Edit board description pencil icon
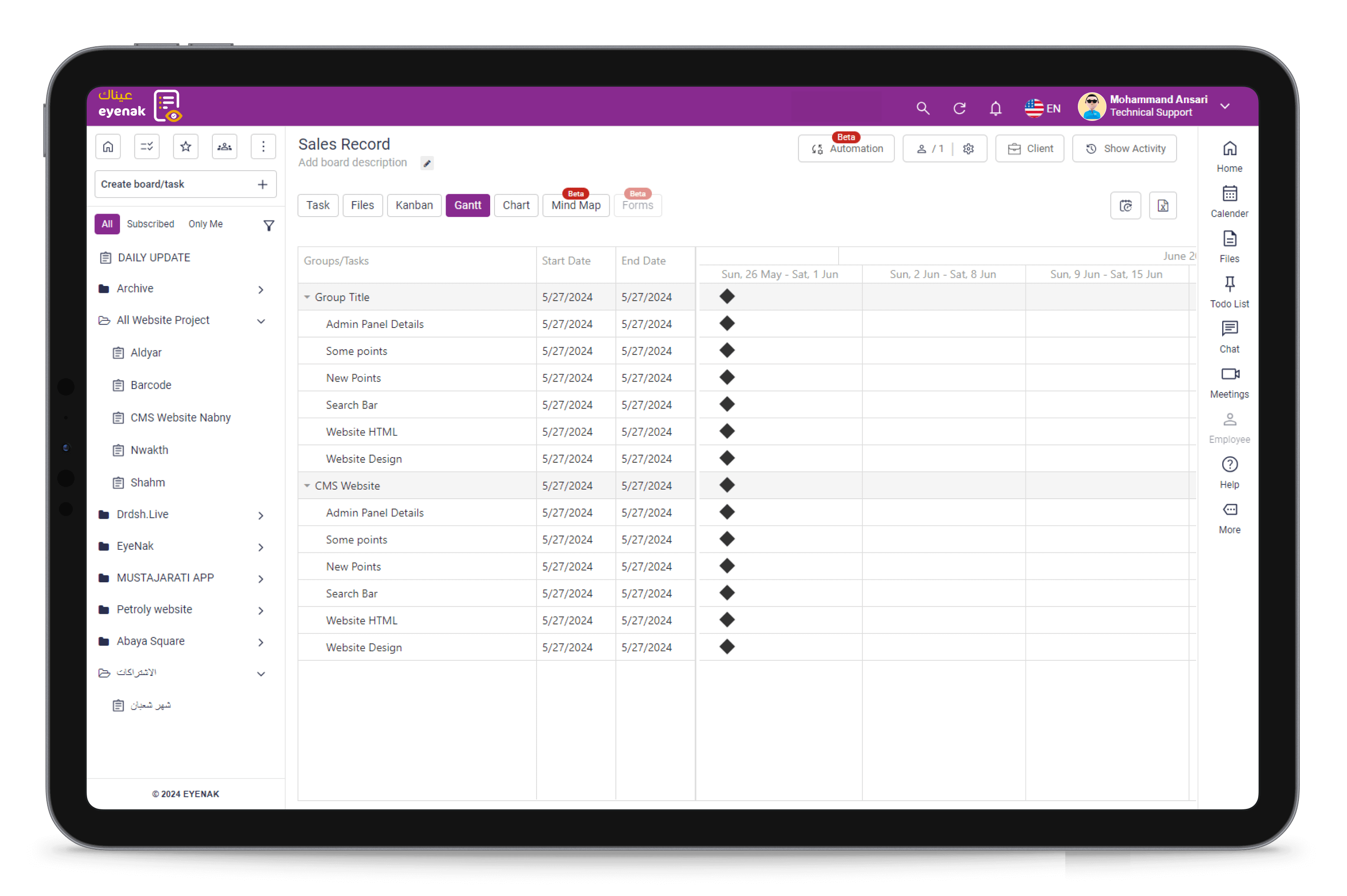The width and height of the screenshot is (1347, 896). (427, 163)
